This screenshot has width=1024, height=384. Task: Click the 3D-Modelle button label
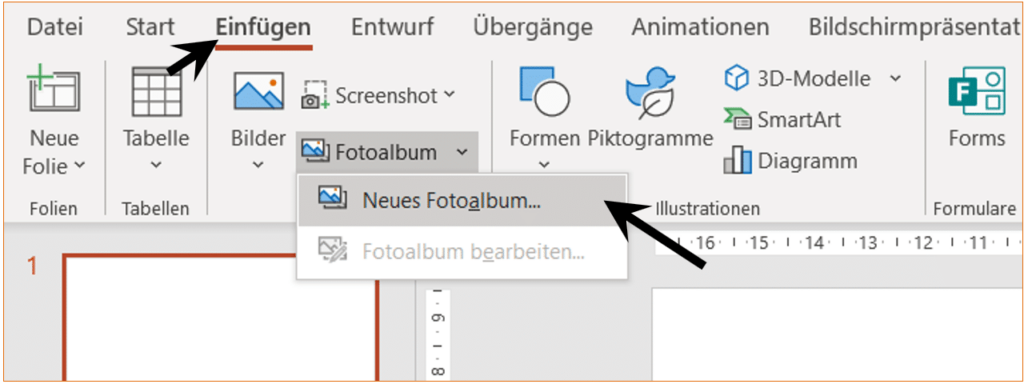click(814, 79)
